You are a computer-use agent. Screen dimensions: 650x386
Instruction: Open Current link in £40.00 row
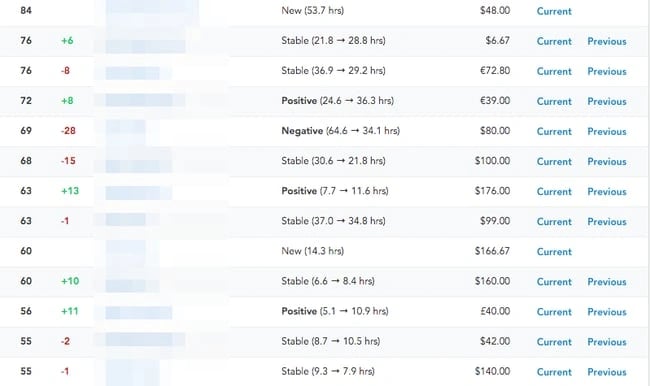(x=554, y=312)
